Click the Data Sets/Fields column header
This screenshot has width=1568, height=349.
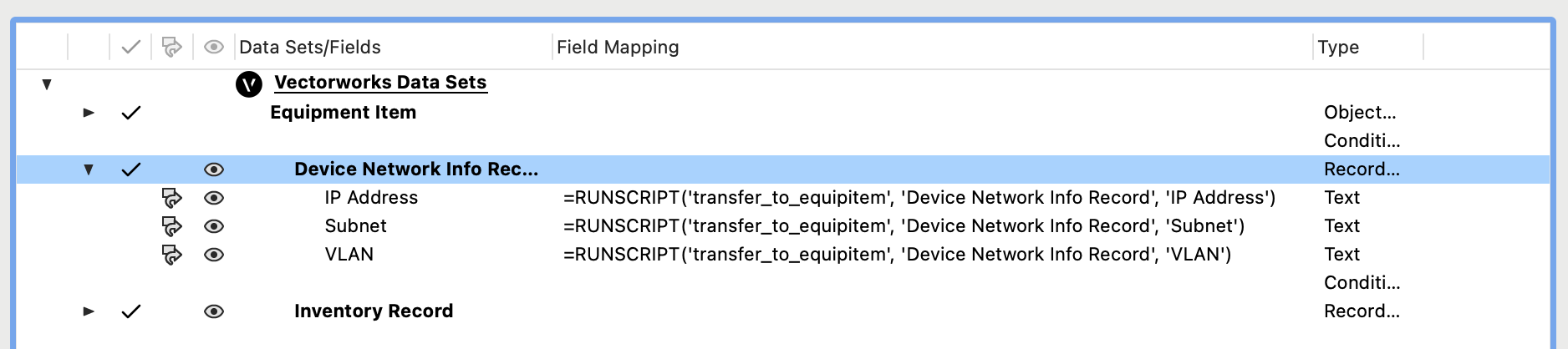pos(310,48)
